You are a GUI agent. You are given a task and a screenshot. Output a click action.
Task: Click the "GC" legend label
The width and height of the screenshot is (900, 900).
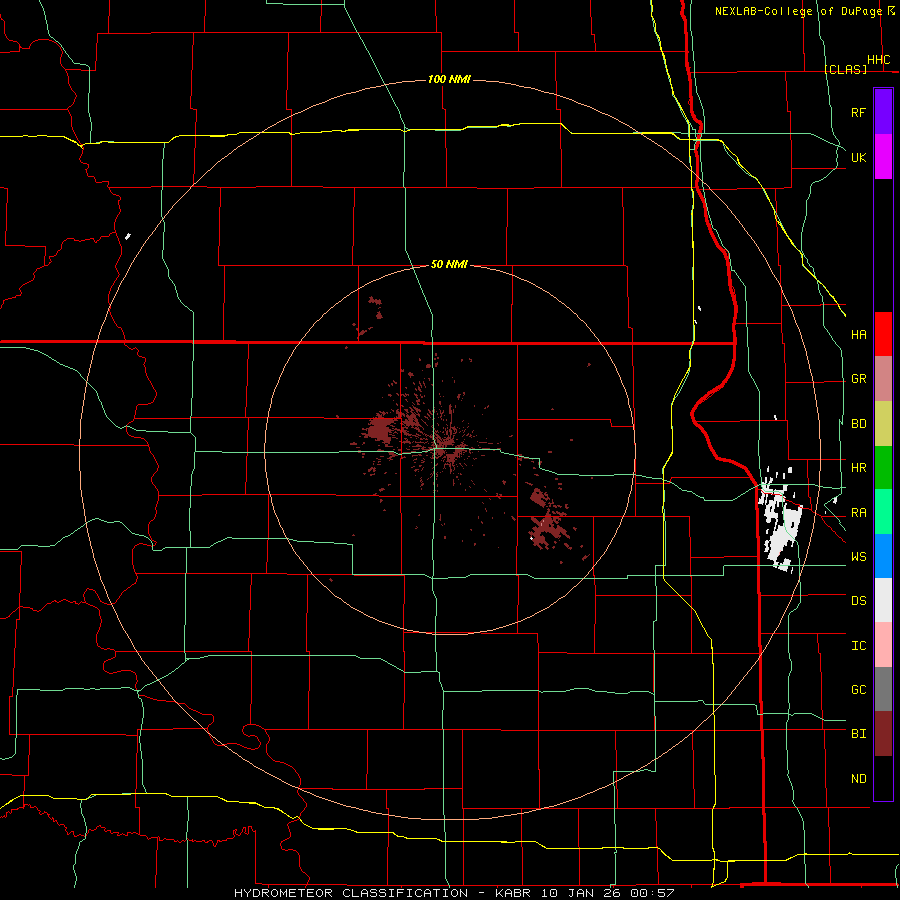859,690
